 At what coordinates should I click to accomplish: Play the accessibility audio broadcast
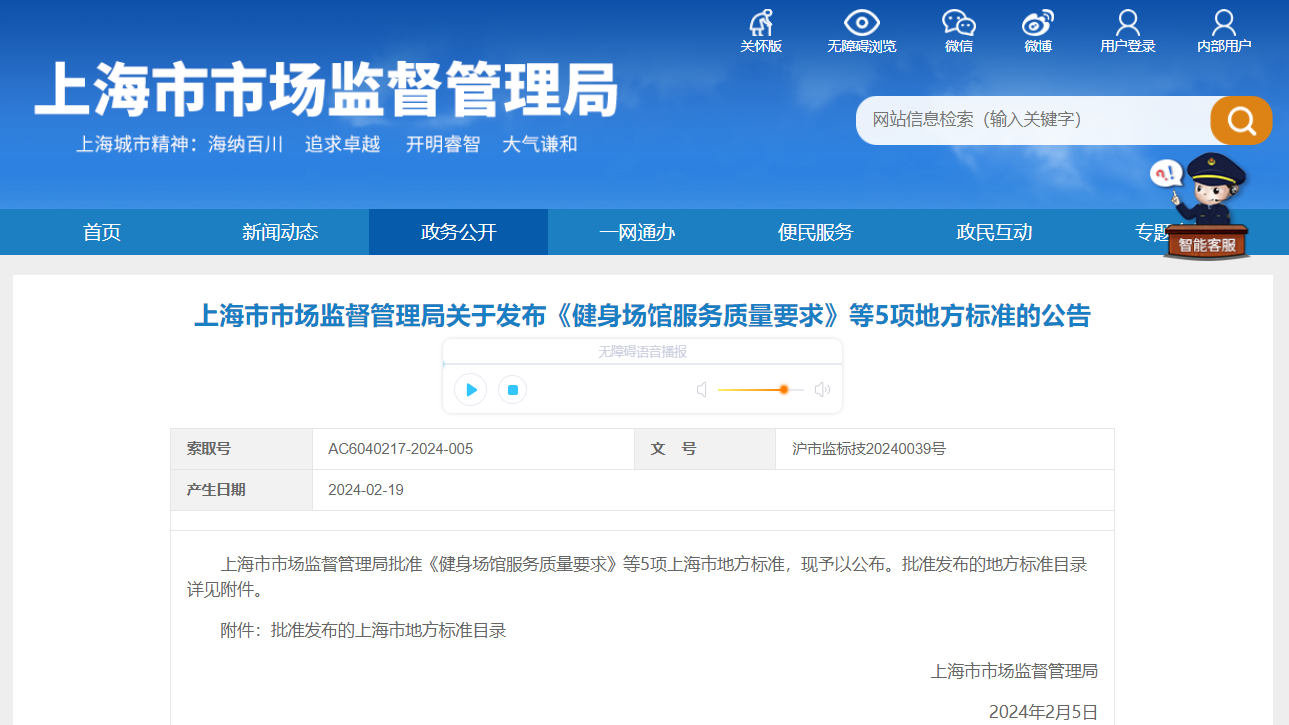tap(470, 389)
